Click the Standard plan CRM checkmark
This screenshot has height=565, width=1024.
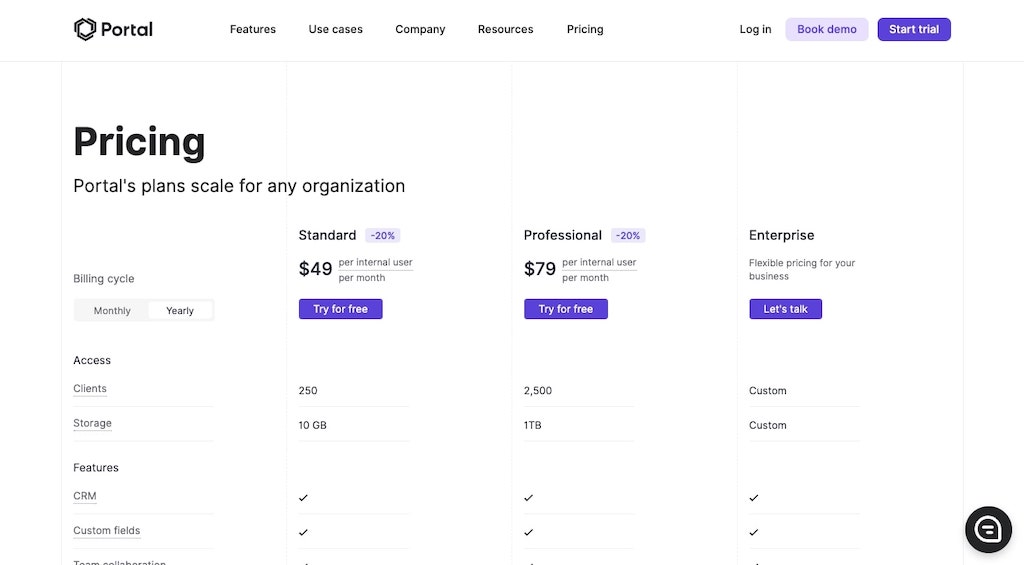coord(303,497)
